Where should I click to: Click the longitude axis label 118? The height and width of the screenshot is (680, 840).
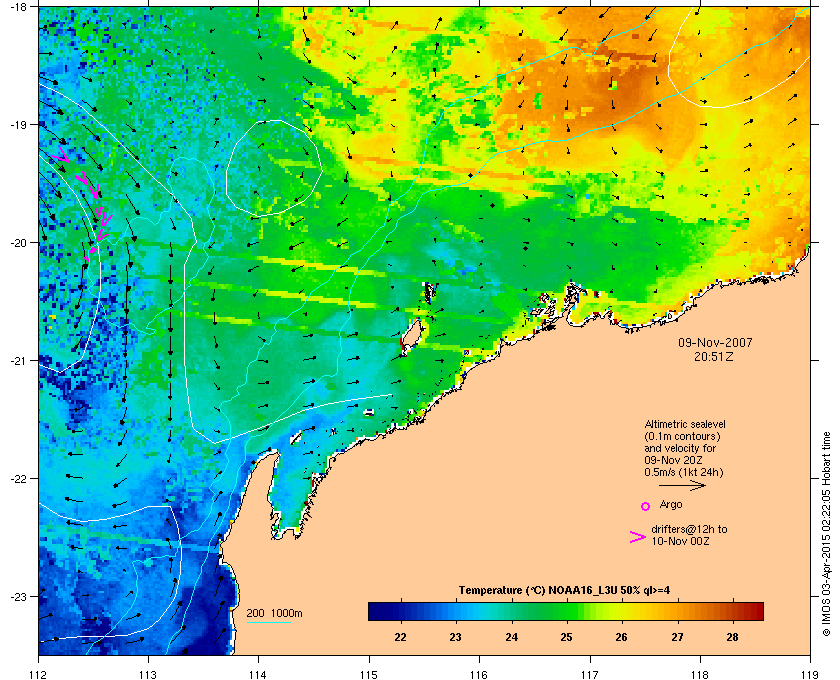tap(700, 674)
